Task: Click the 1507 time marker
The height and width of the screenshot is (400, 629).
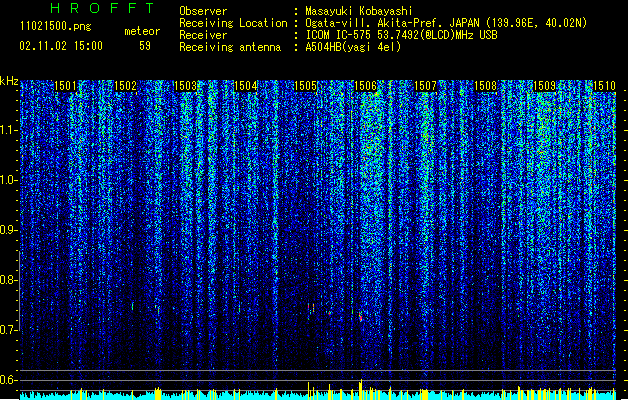Action: [425, 86]
